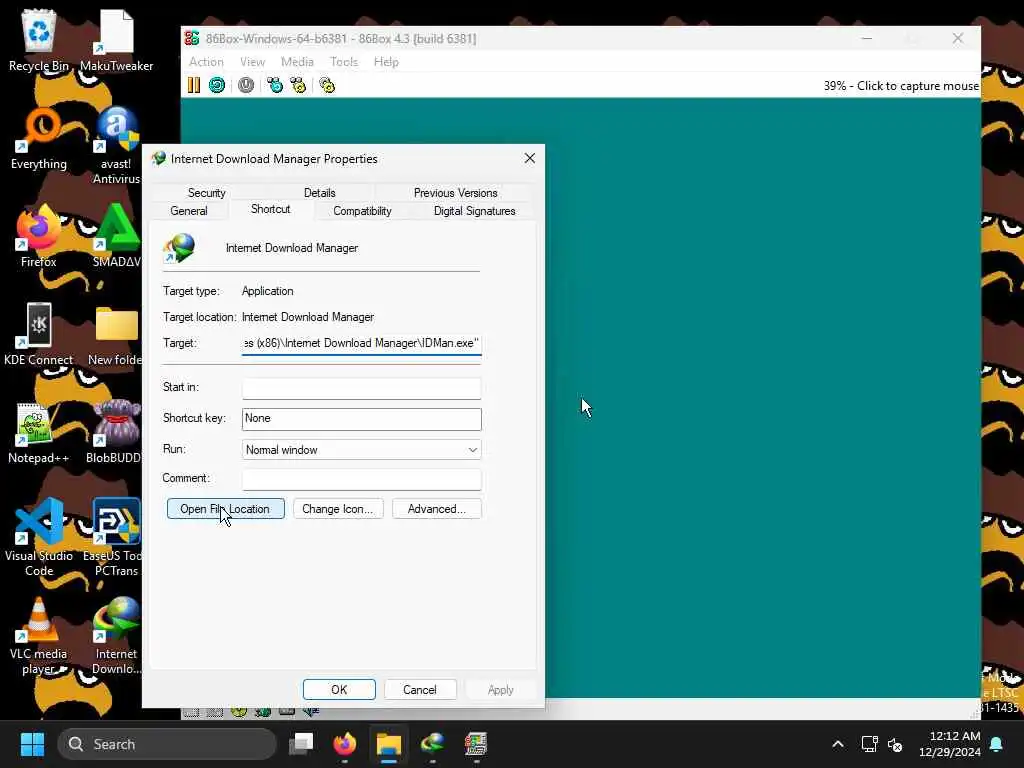Open Firefox from the taskbar
Viewport: 1024px width, 768px height.
pyautogui.click(x=345, y=744)
